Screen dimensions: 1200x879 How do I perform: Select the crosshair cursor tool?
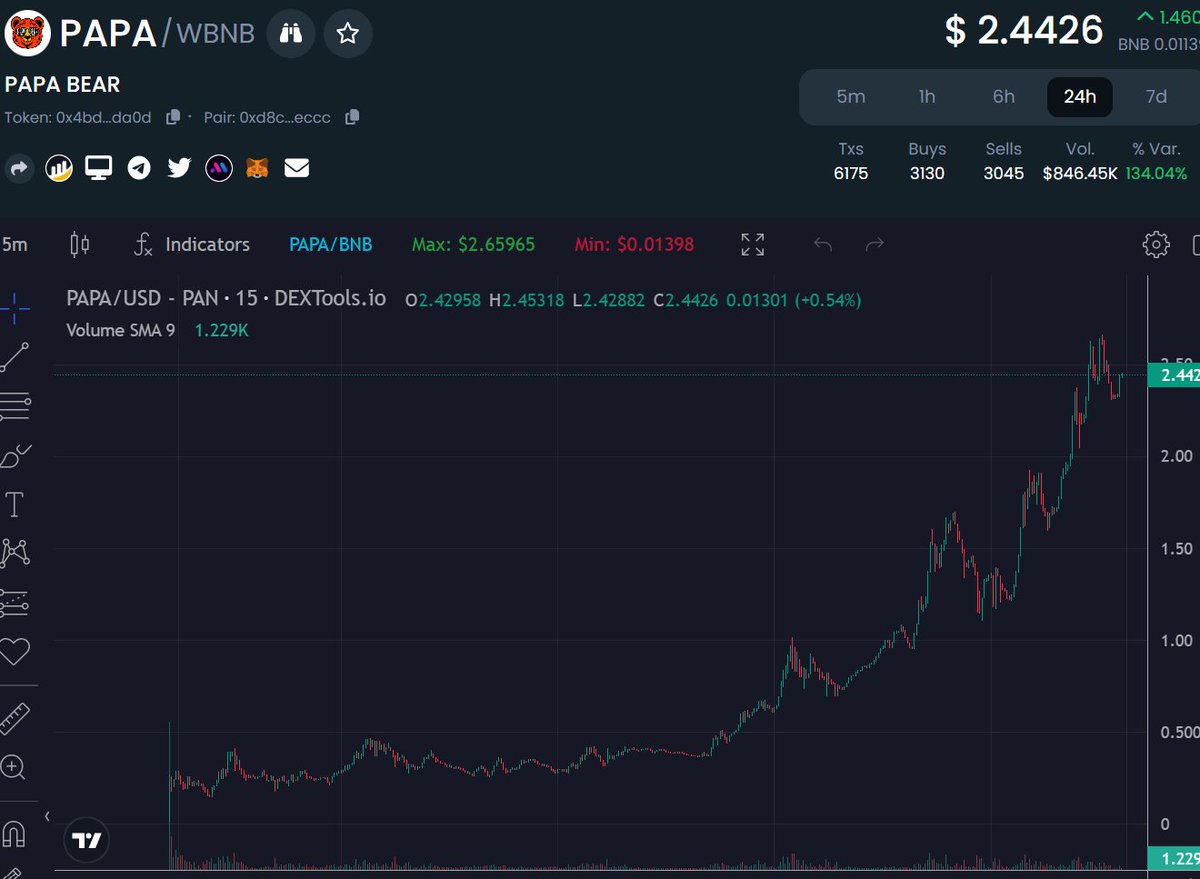pos(15,309)
